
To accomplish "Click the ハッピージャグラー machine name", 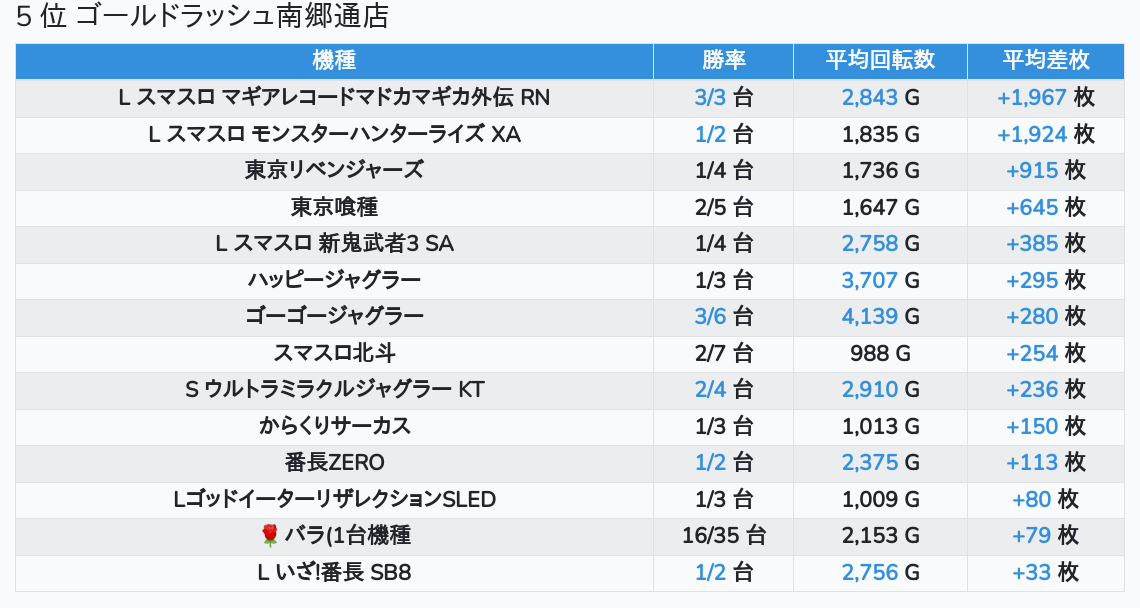I will click(x=334, y=280).
